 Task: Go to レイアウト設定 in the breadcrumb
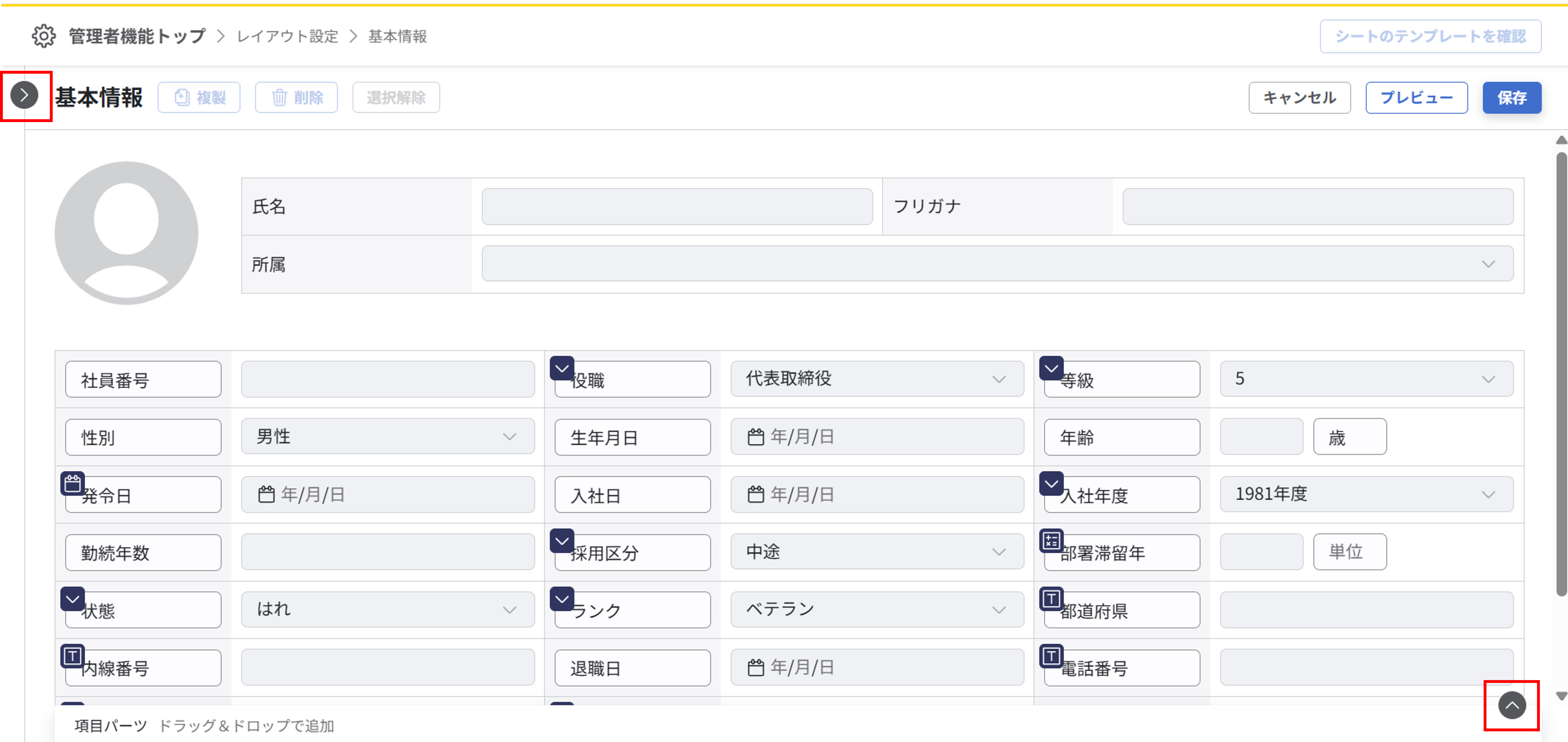coord(287,37)
